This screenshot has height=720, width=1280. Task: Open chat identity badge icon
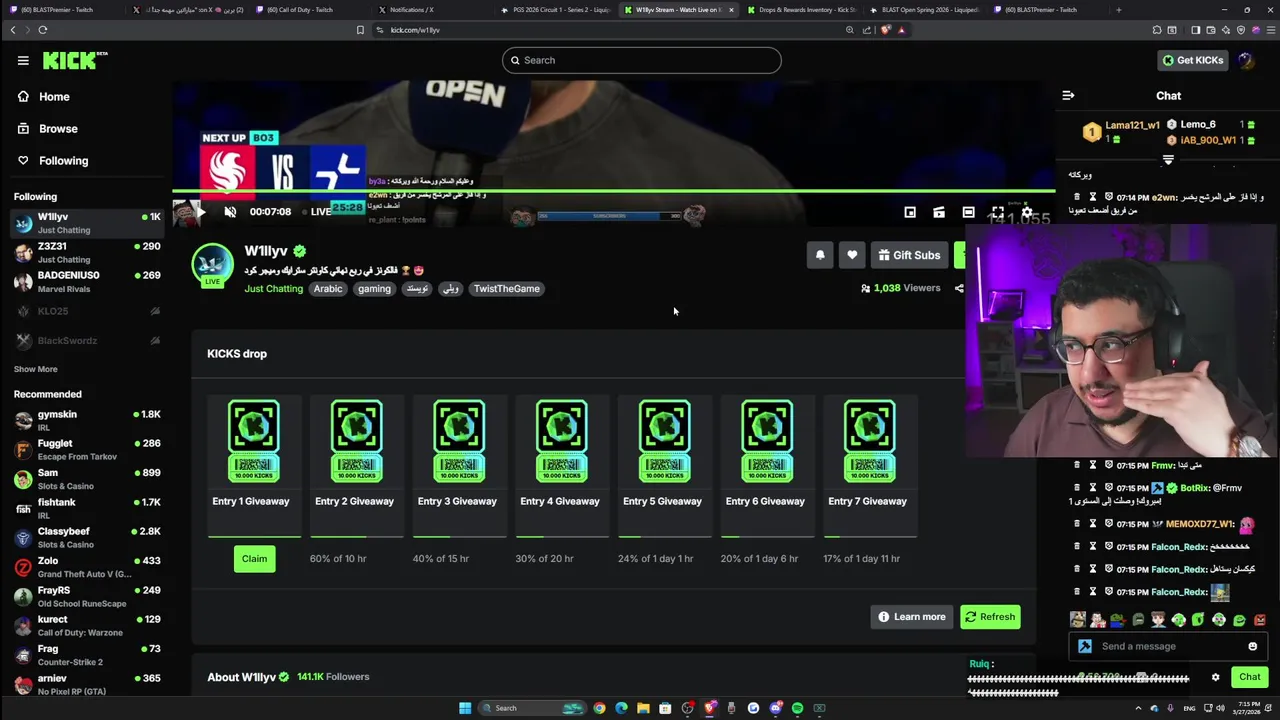[x=1085, y=647]
